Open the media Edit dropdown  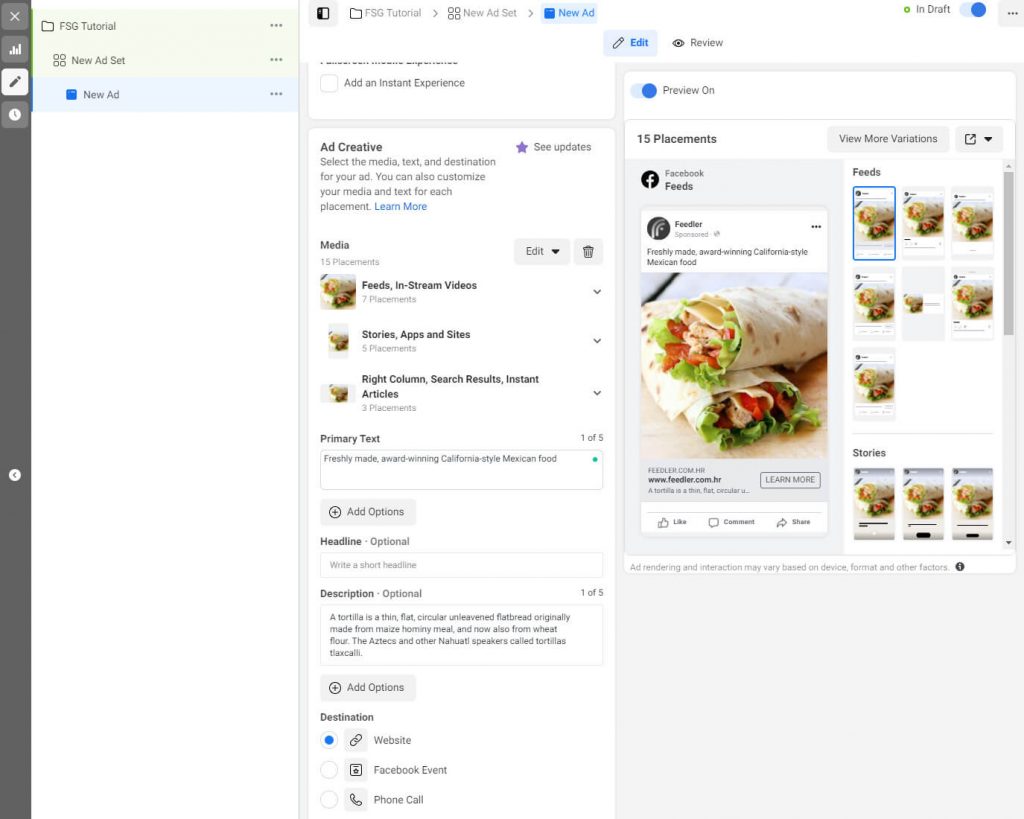tap(542, 252)
